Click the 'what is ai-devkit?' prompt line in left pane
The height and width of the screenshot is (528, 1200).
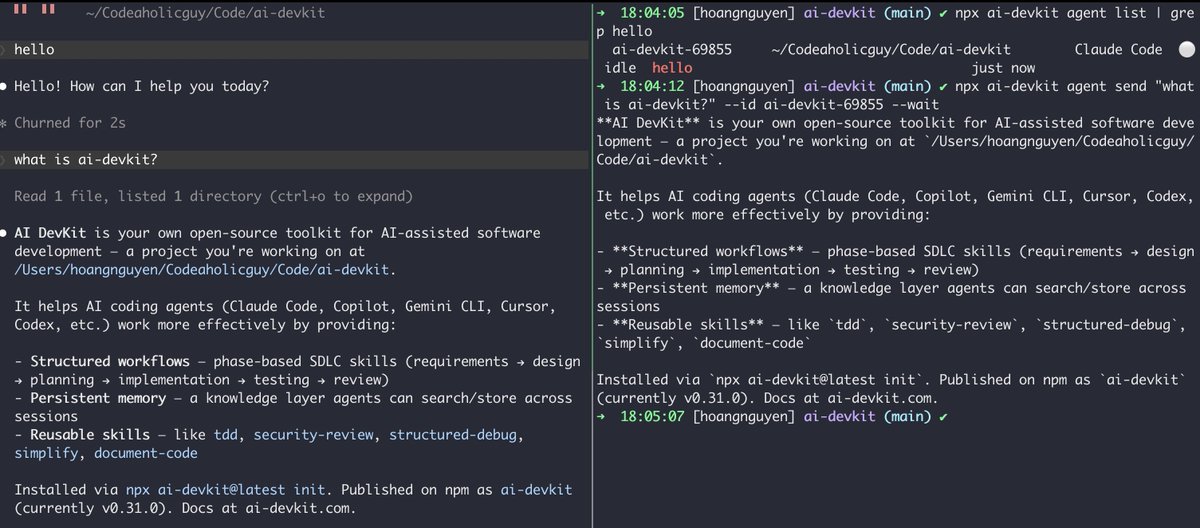(x=295, y=160)
